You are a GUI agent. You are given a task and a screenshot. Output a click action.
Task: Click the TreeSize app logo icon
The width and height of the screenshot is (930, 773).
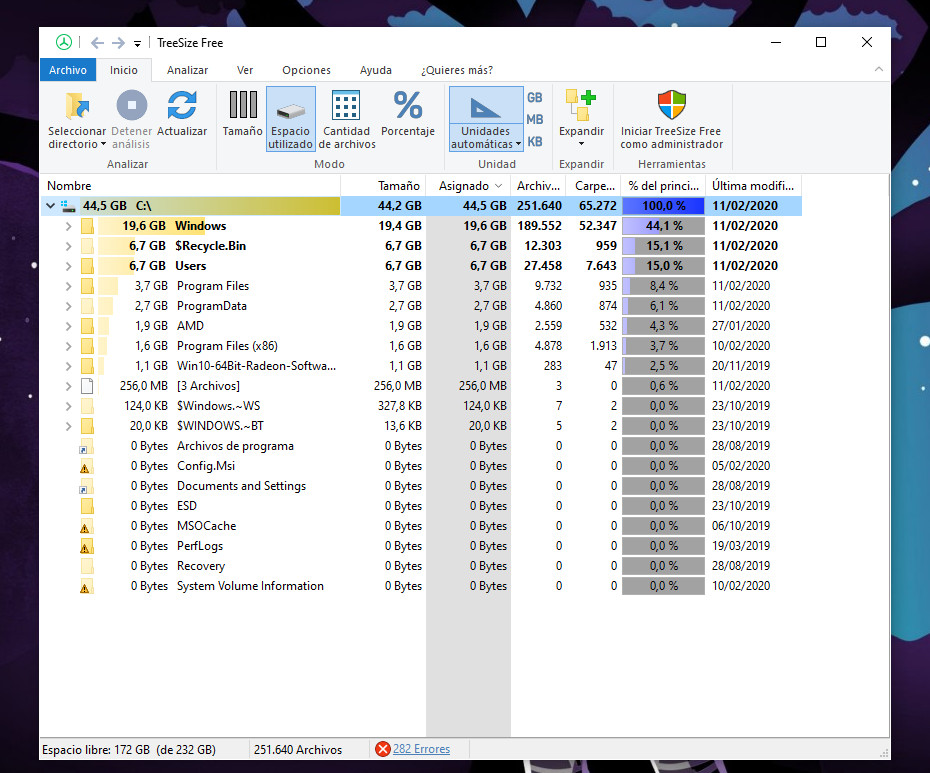tap(63, 42)
